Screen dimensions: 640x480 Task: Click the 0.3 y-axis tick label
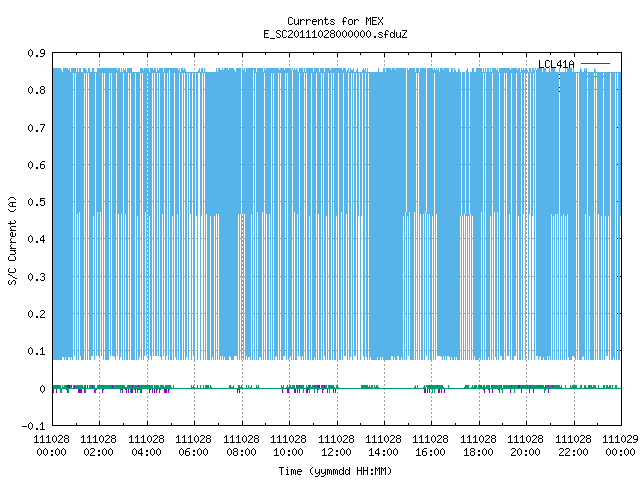pyautogui.click(x=36, y=277)
